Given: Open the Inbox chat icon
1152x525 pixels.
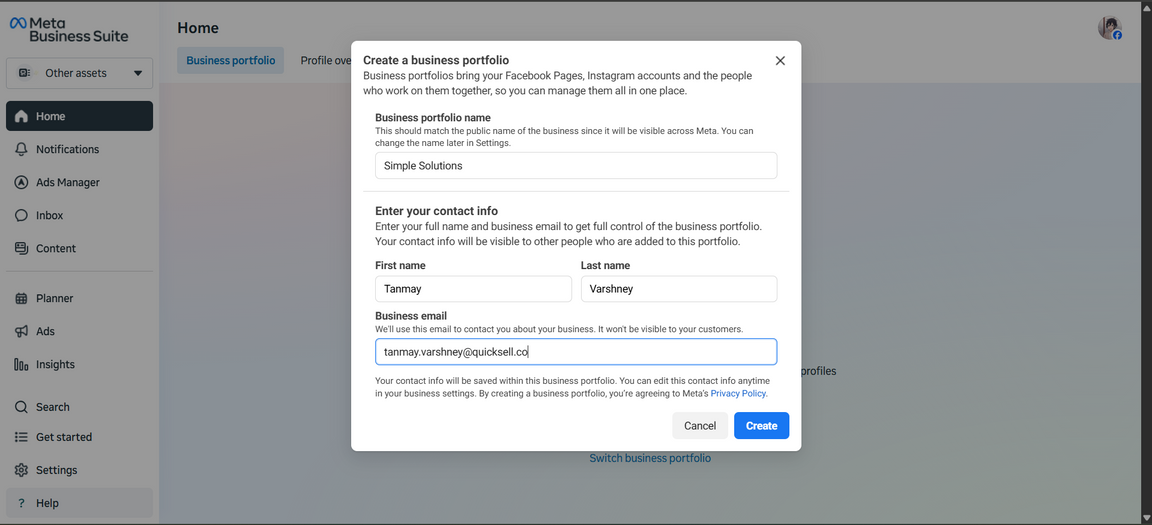Looking at the screenshot, I should (x=21, y=215).
